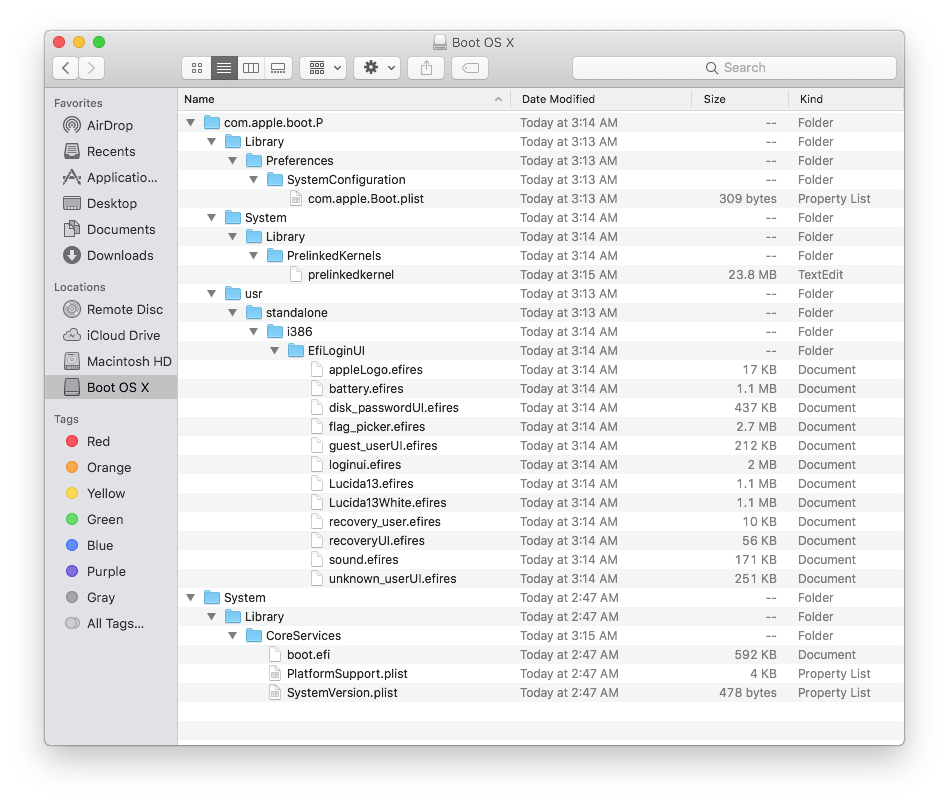Select the recoveryUI.efires file
The height and width of the screenshot is (804, 949).
(x=540, y=541)
